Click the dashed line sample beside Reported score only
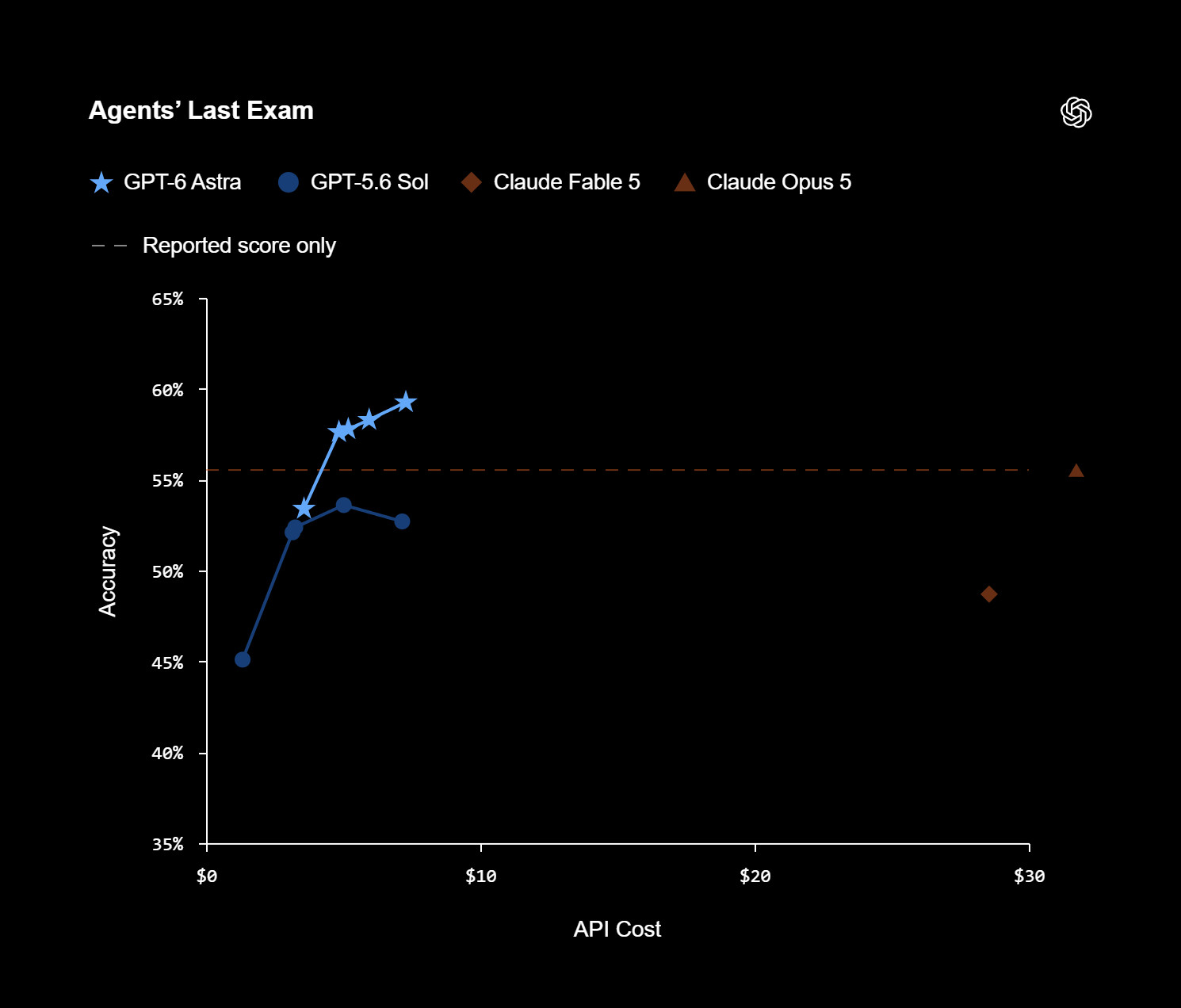 point(109,246)
